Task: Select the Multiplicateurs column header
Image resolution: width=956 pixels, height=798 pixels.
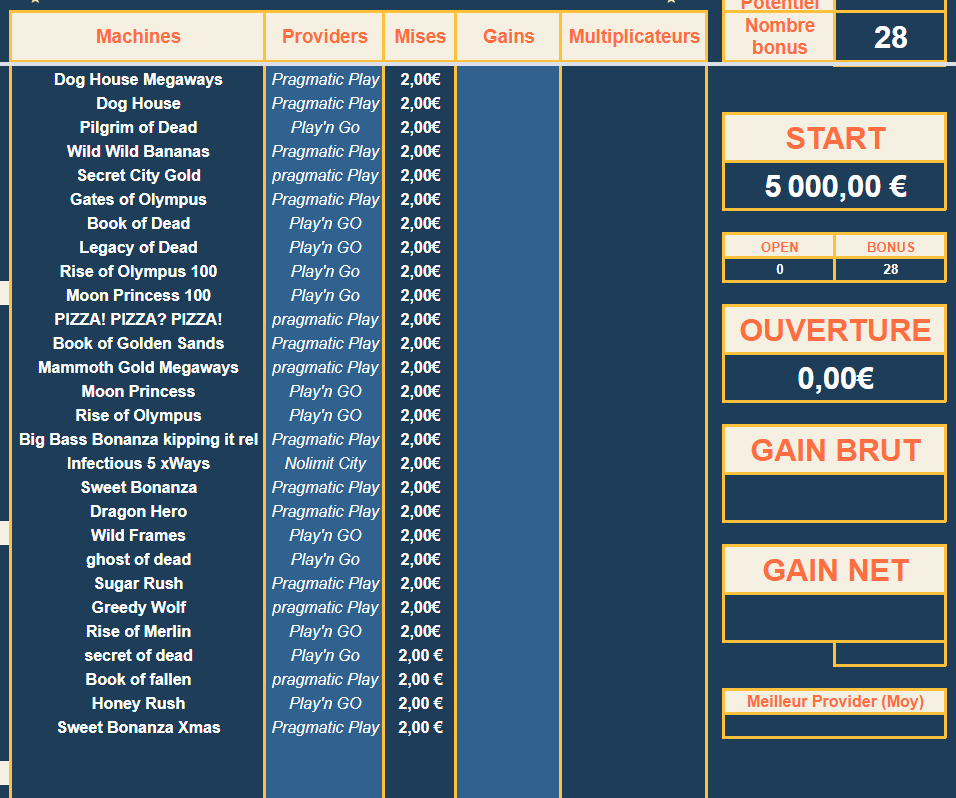Action: [634, 37]
